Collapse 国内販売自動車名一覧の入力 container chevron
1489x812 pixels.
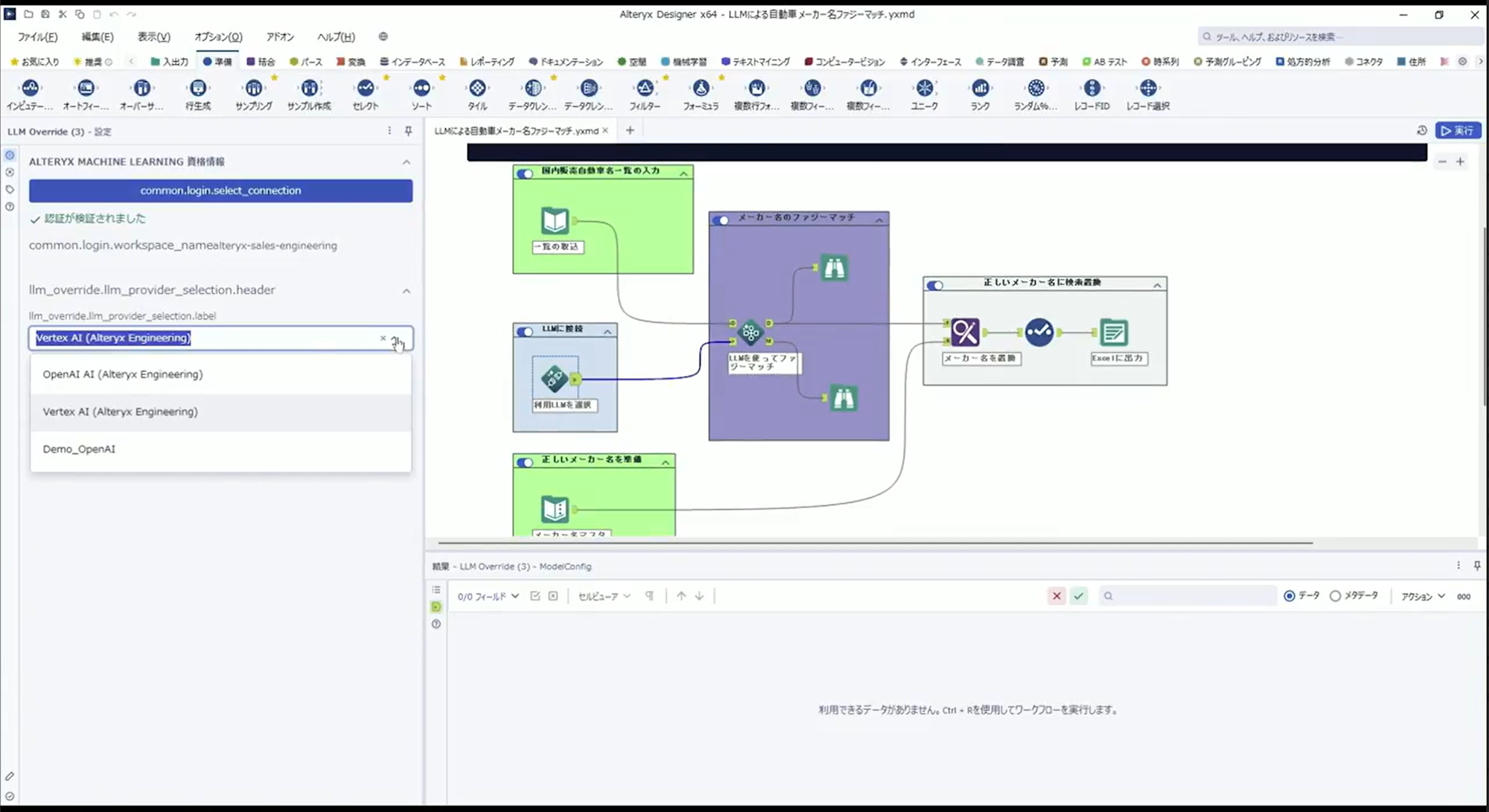(x=683, y=173)
